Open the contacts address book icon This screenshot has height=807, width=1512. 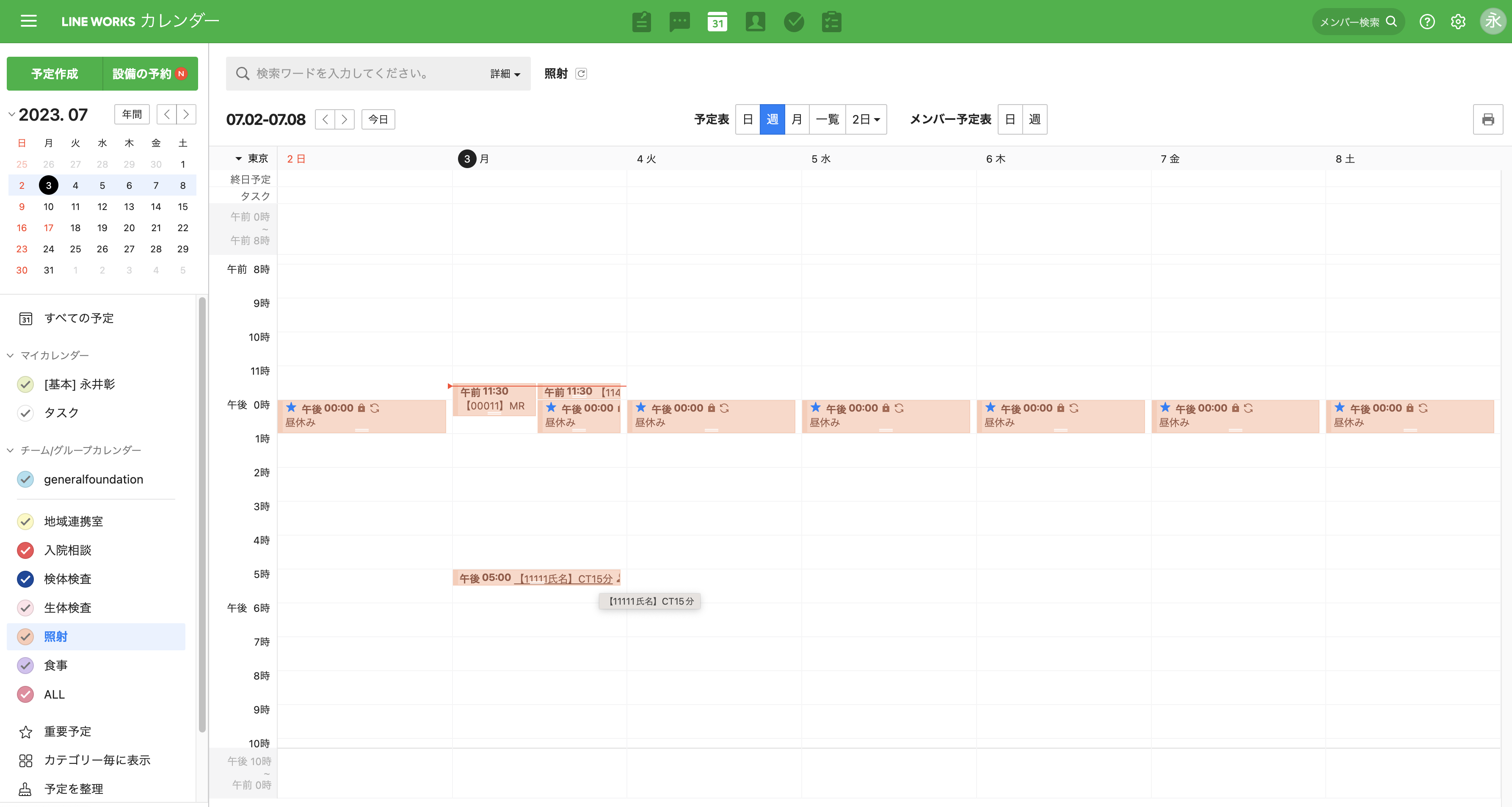click(755, 22)
